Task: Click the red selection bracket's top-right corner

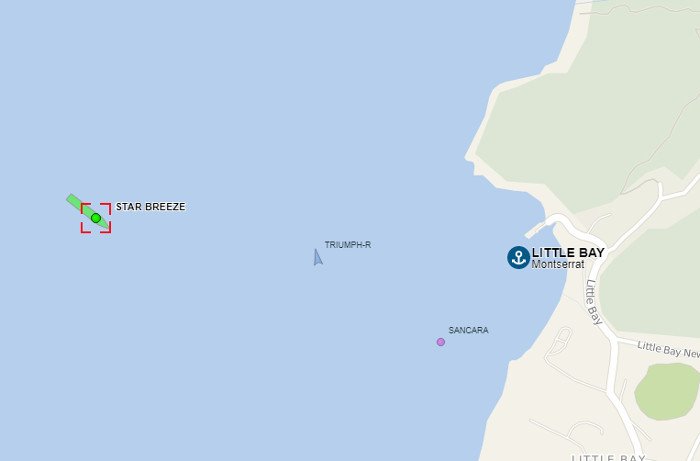Action: pyautogui.click(x=106, y=208)
